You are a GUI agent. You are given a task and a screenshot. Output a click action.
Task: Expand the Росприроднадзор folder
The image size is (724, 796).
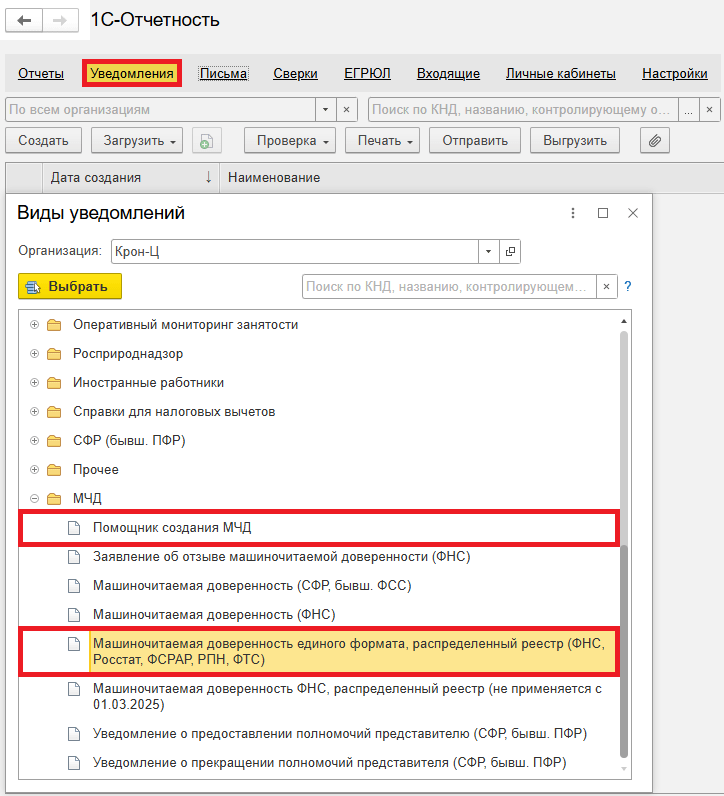click(x=35, y=354)
